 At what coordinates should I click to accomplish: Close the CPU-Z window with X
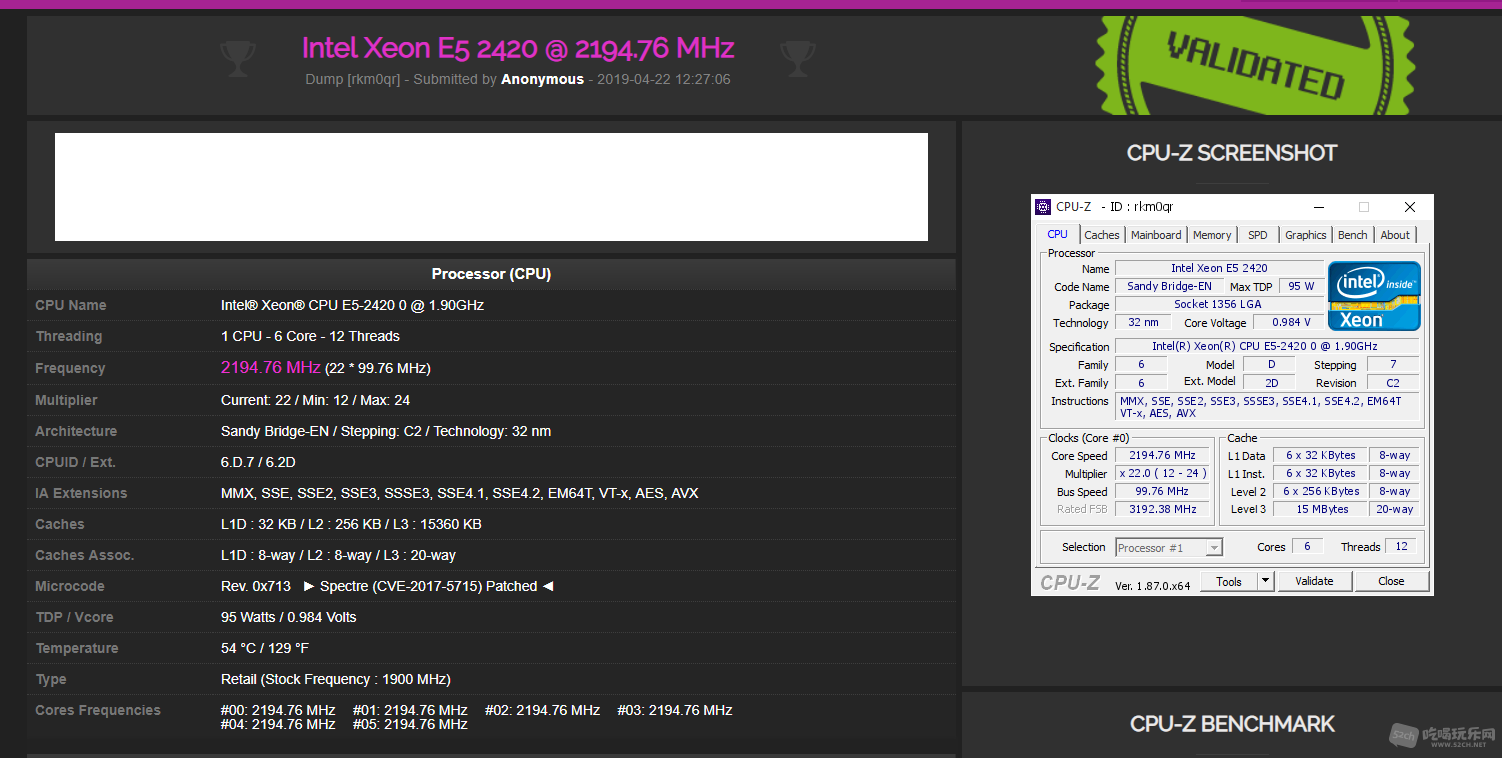1410,207
